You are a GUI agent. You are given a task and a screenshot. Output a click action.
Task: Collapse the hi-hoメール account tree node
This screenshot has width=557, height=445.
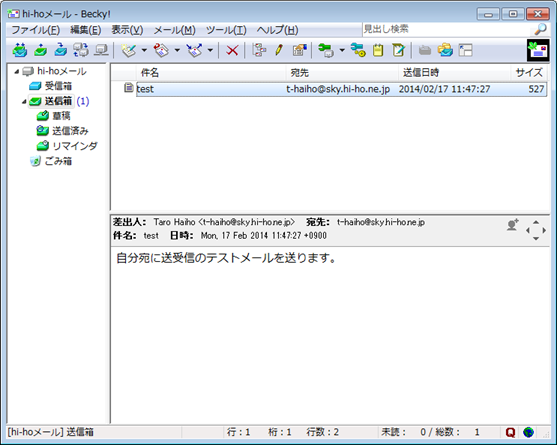pyautogui.click(x=17, y=71)
